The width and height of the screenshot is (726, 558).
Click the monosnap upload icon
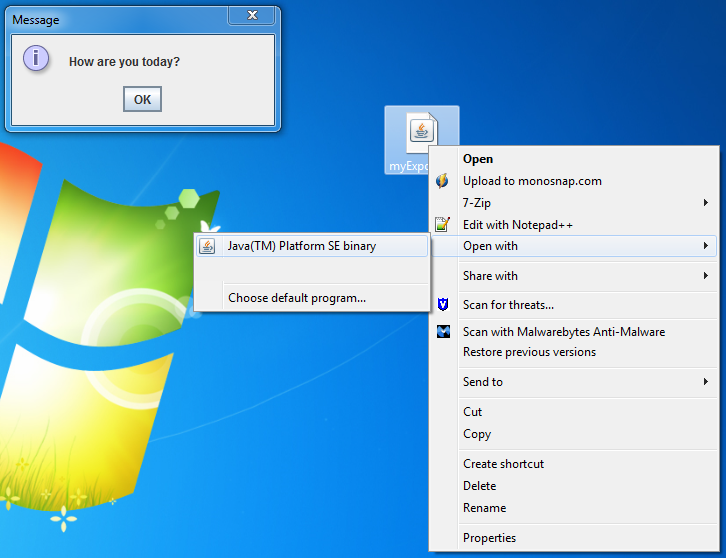coord(443,181)
